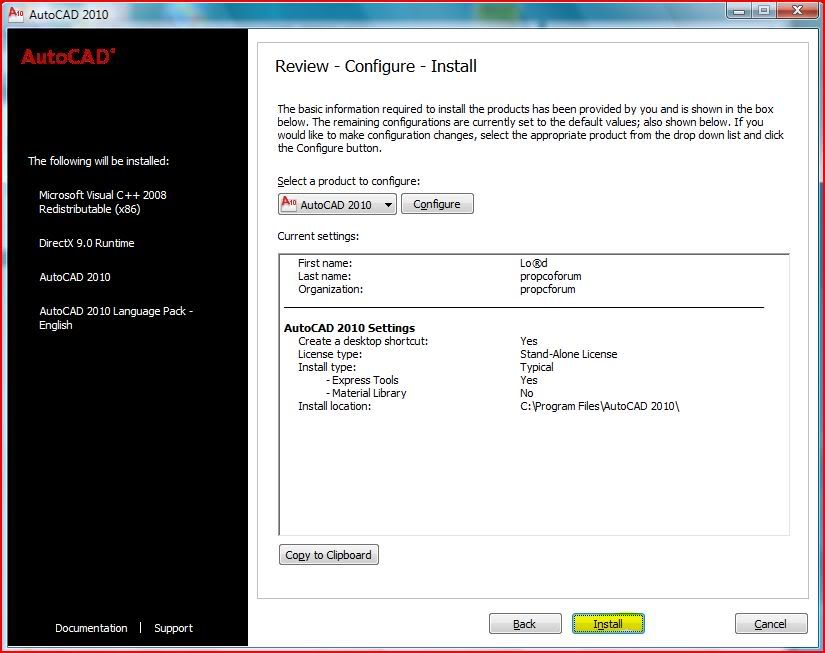
Task: Click the AutoCAD logo in sidebar
Action: (x=68, y=57)
